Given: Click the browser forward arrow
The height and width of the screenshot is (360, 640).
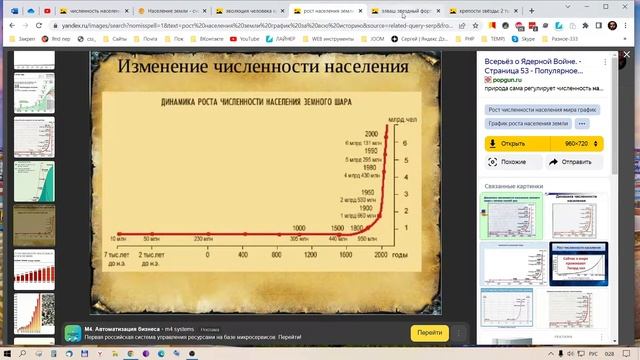Looking at the screenshot, I should 25,25.
